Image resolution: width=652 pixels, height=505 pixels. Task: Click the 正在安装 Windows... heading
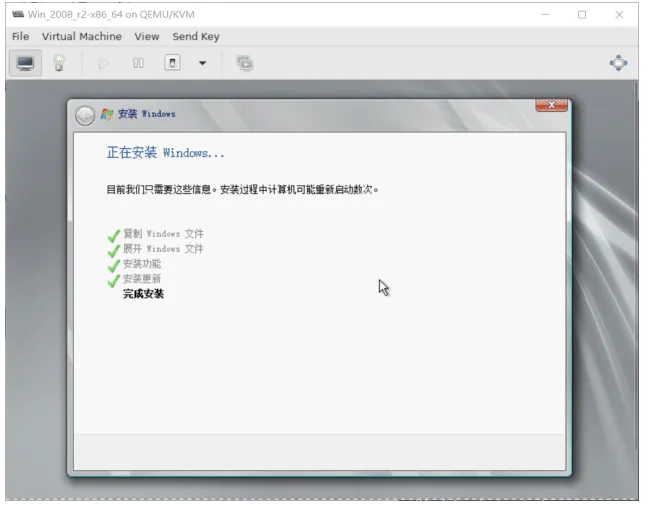tap(165, 153)
